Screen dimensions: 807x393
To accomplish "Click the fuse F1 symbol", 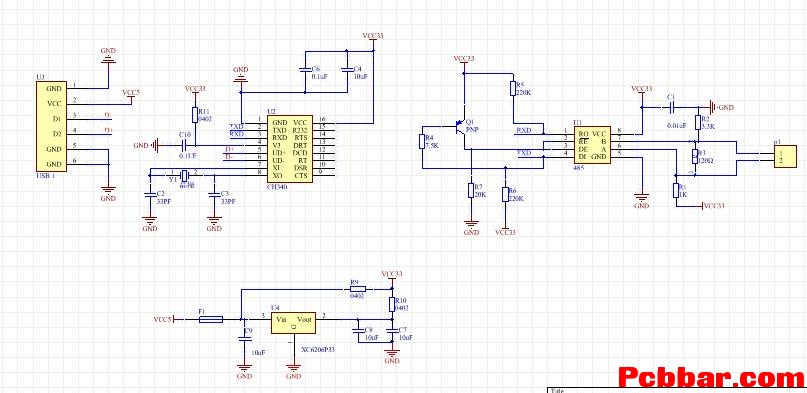I will (210, 319).
